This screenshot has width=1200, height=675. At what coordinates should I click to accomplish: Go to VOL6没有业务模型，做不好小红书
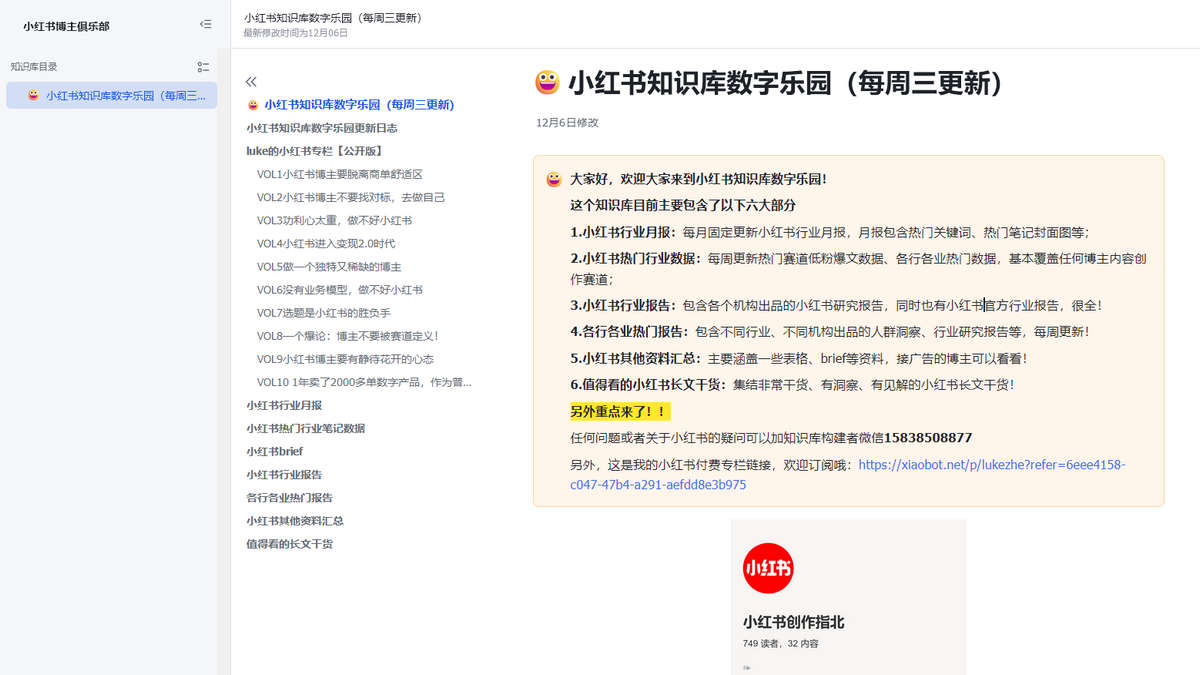coord(340,290)
